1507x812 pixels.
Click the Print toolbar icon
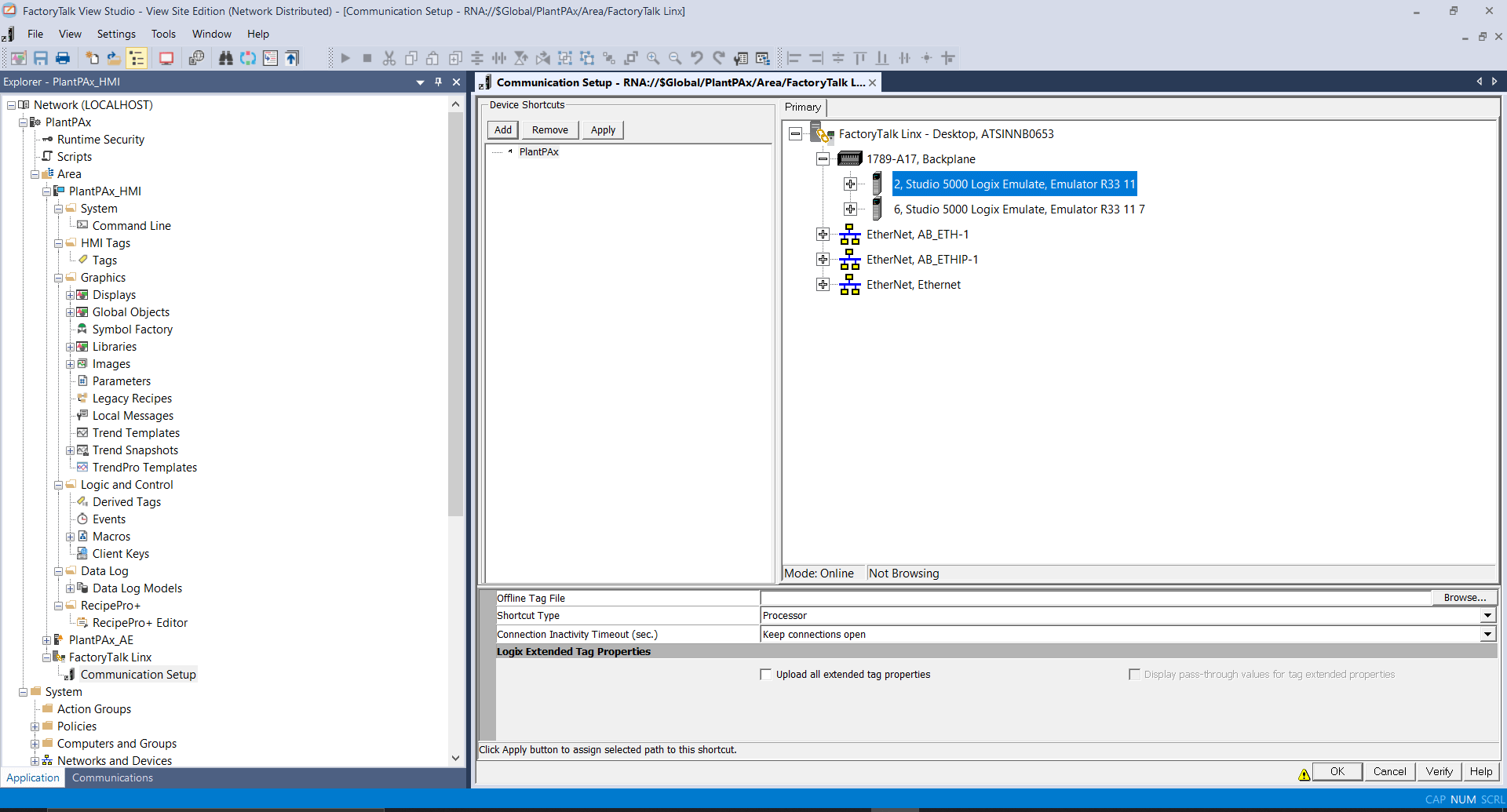coord(63,58)
